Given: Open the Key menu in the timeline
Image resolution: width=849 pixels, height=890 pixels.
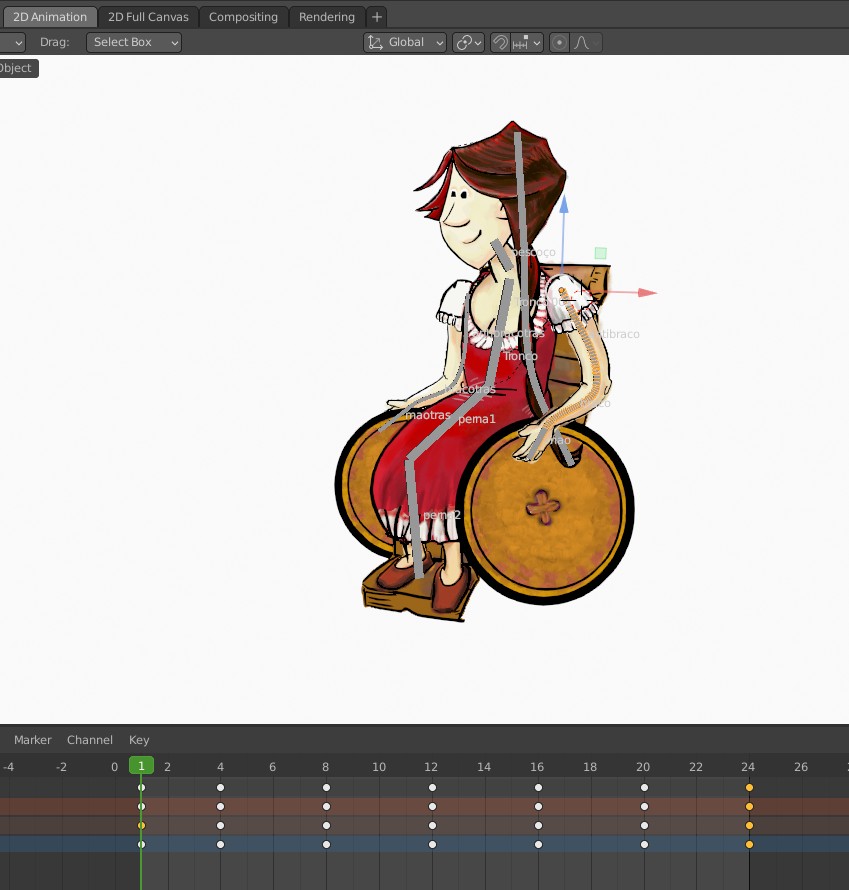Looking at the screenshot, I should [x=139, y=740].
